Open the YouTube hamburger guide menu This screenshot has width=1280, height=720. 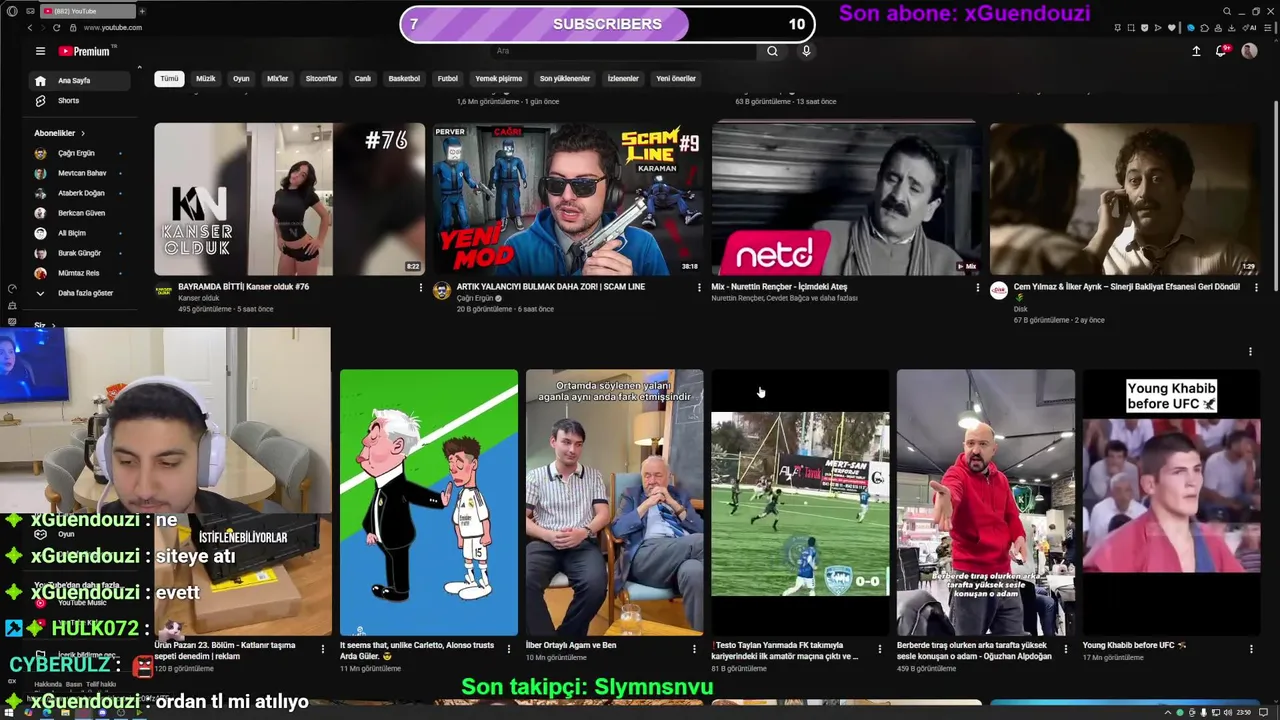click(40, 51)
